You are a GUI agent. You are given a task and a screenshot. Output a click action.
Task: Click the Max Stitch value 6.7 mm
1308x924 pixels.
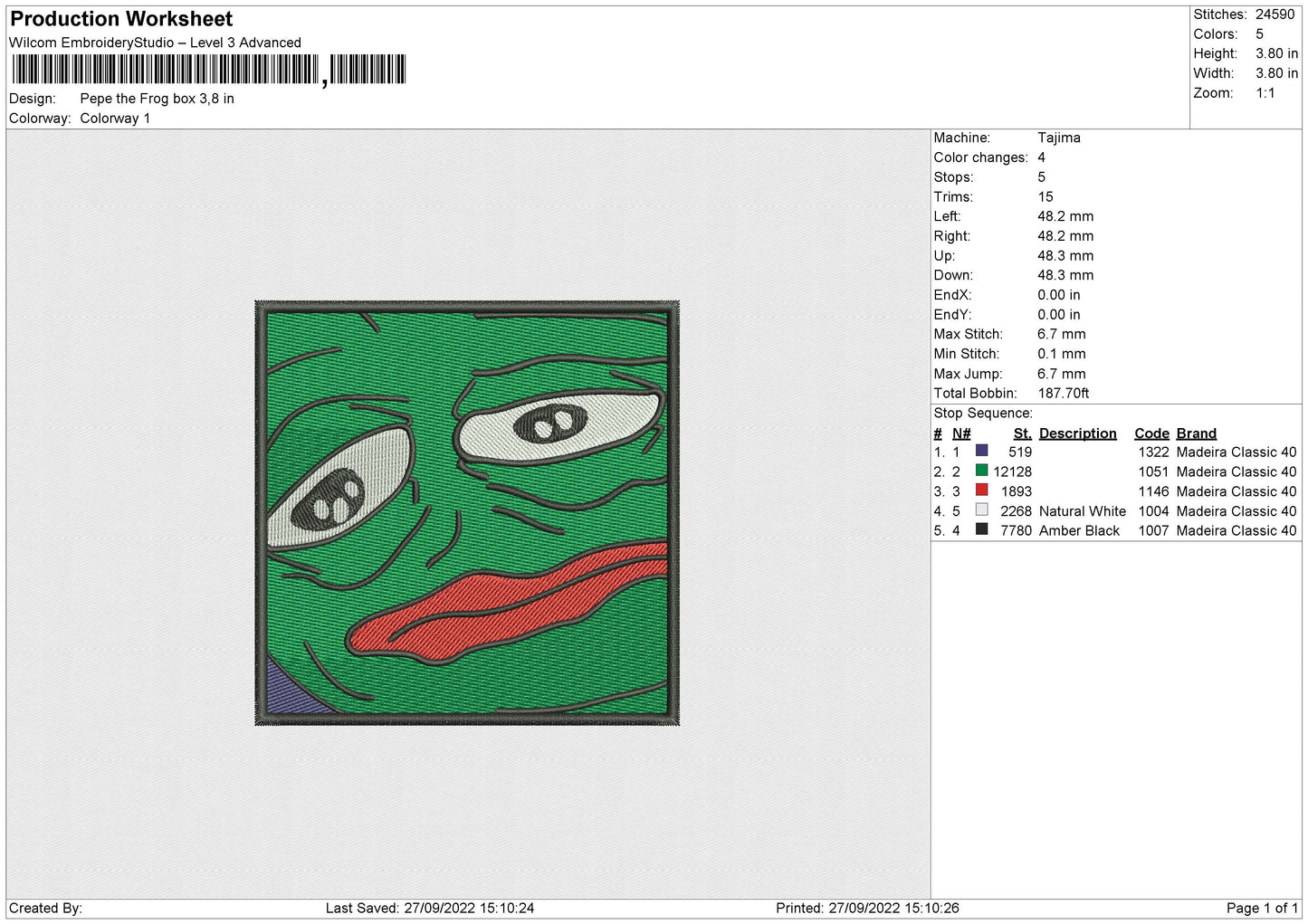[1062, 334]
